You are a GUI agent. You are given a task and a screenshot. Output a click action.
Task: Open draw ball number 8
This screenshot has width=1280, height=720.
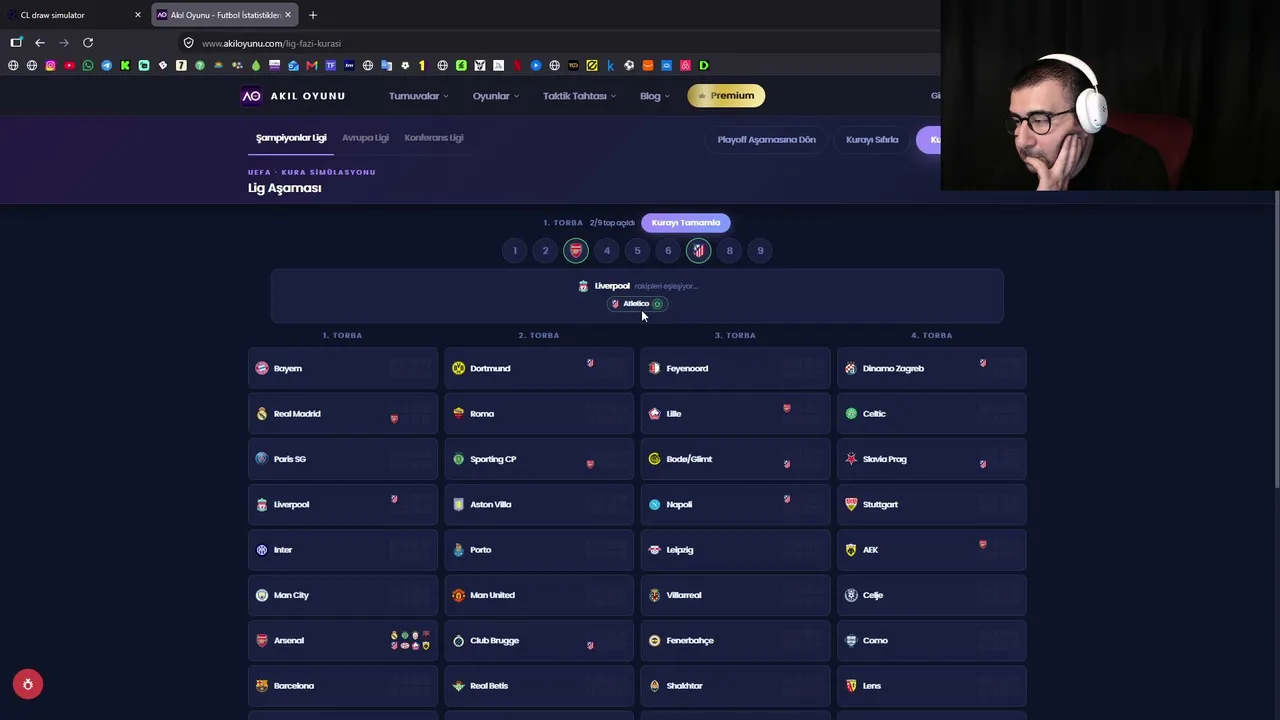coord(730,251)
